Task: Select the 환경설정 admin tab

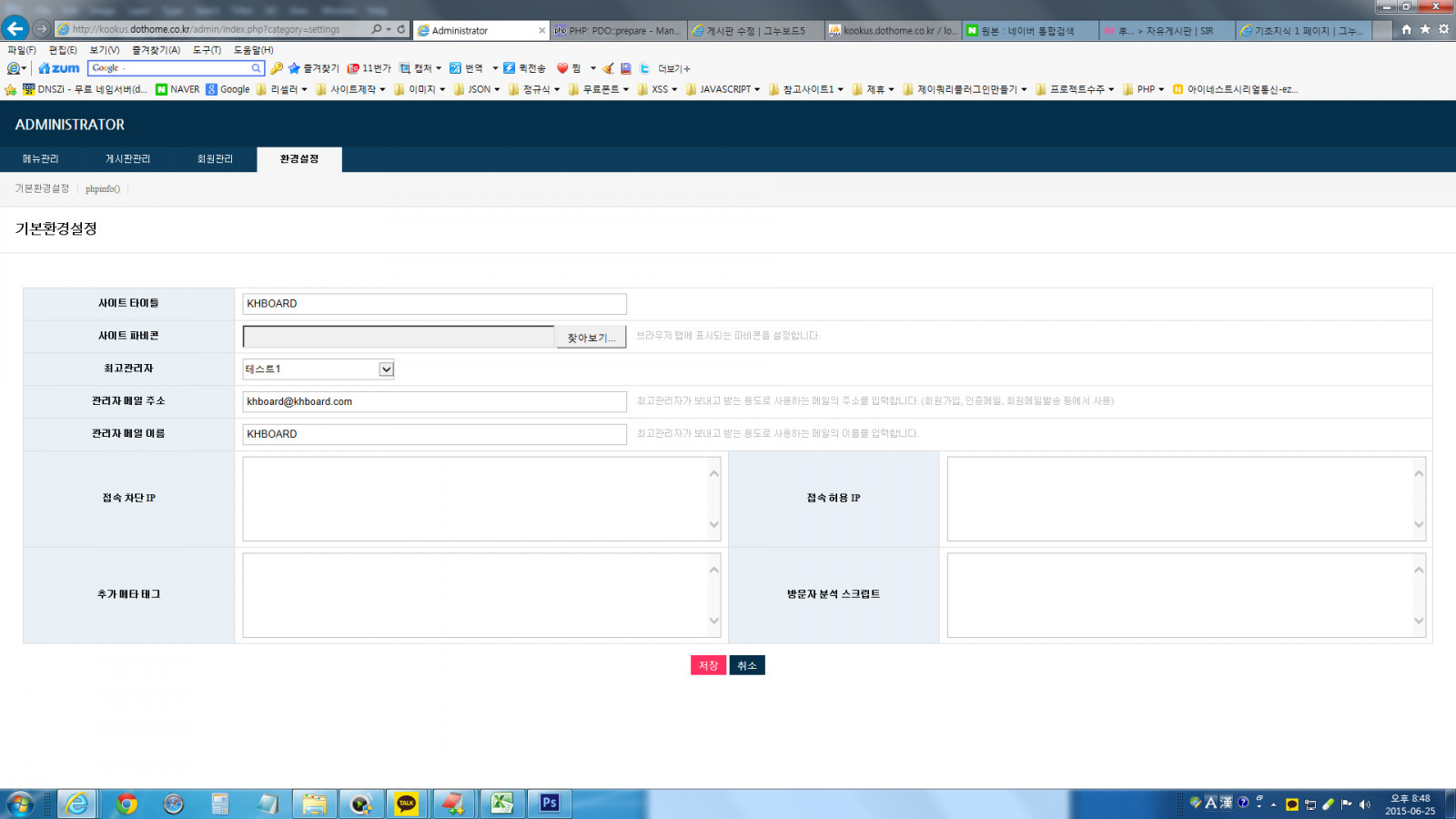Action: tap(299, 159)
